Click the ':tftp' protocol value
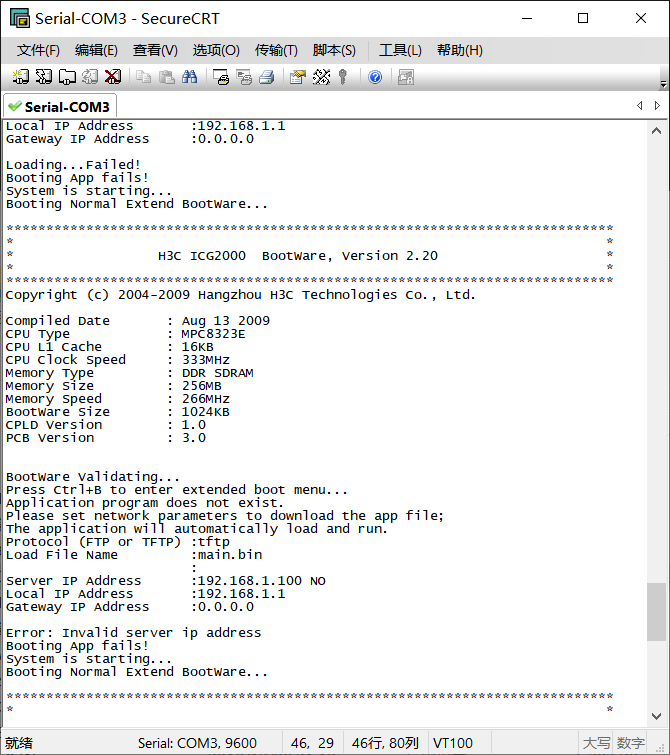This screenshot has height=755, width=670. coord(210,542)
